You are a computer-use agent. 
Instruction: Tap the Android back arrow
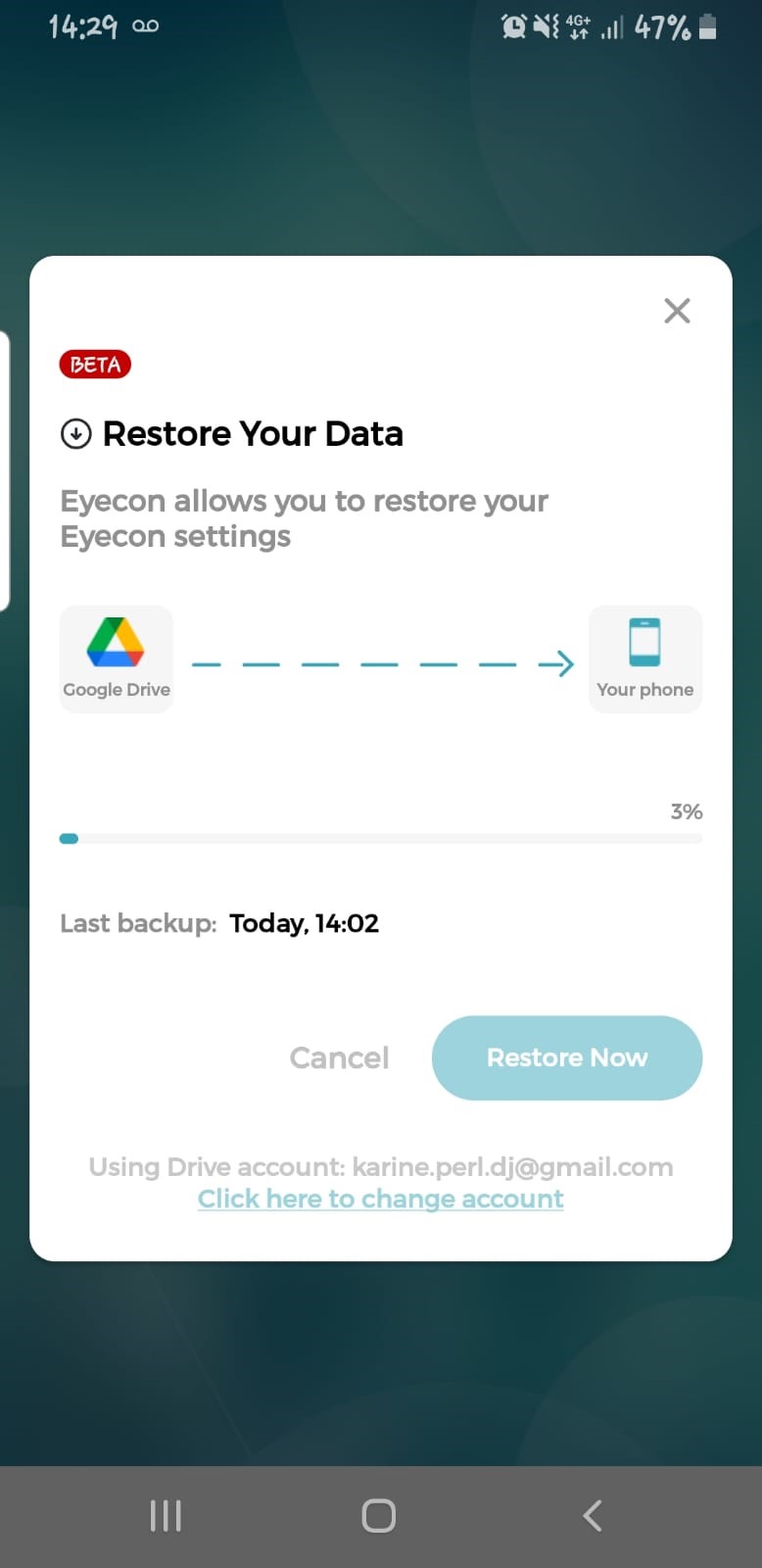click(593, 1516)
